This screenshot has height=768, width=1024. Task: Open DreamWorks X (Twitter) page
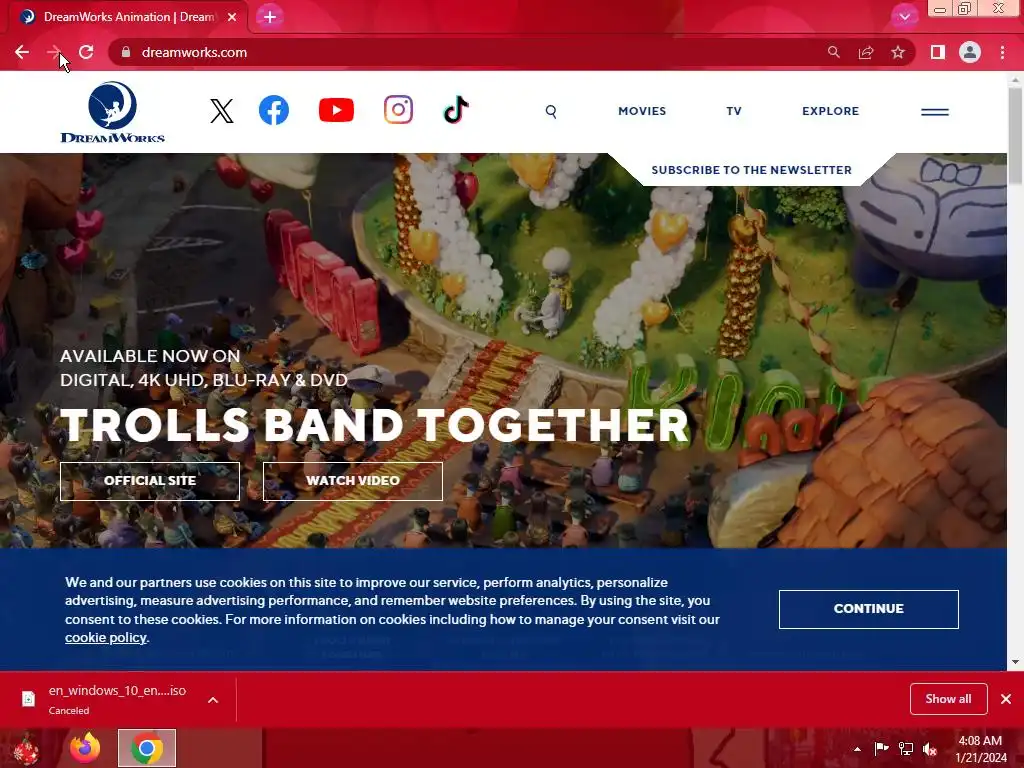pyautogui.click(x=221, y=111)
